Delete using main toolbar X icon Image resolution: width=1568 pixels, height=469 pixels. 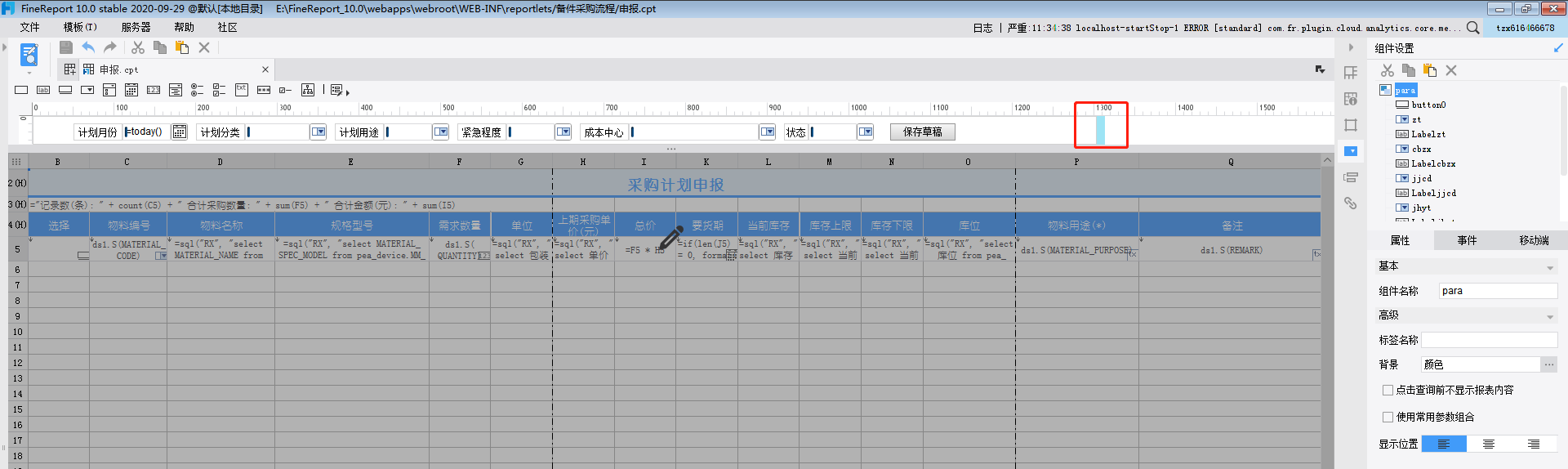pos(204,47)
